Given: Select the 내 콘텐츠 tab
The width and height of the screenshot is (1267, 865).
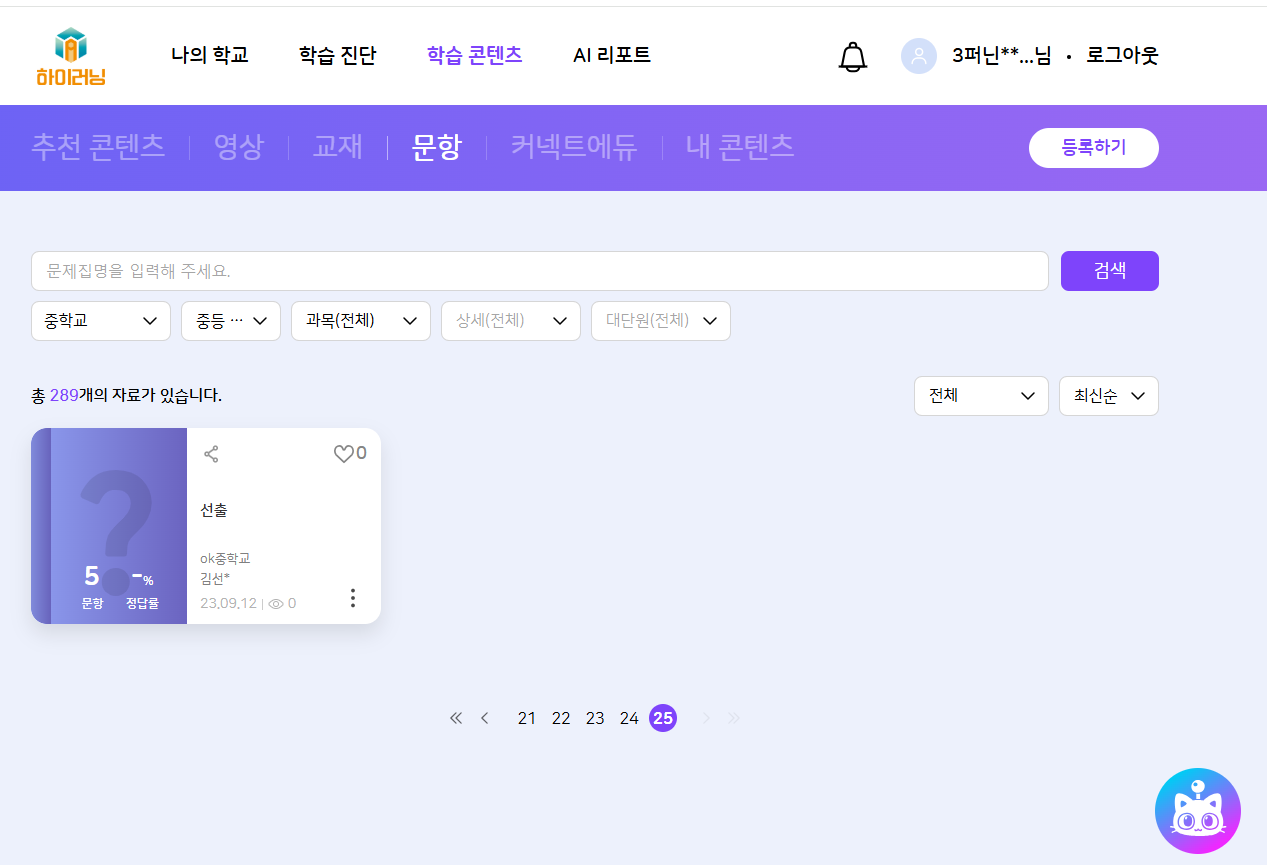Looking at the screenshot, I should [x=739, y=147].
